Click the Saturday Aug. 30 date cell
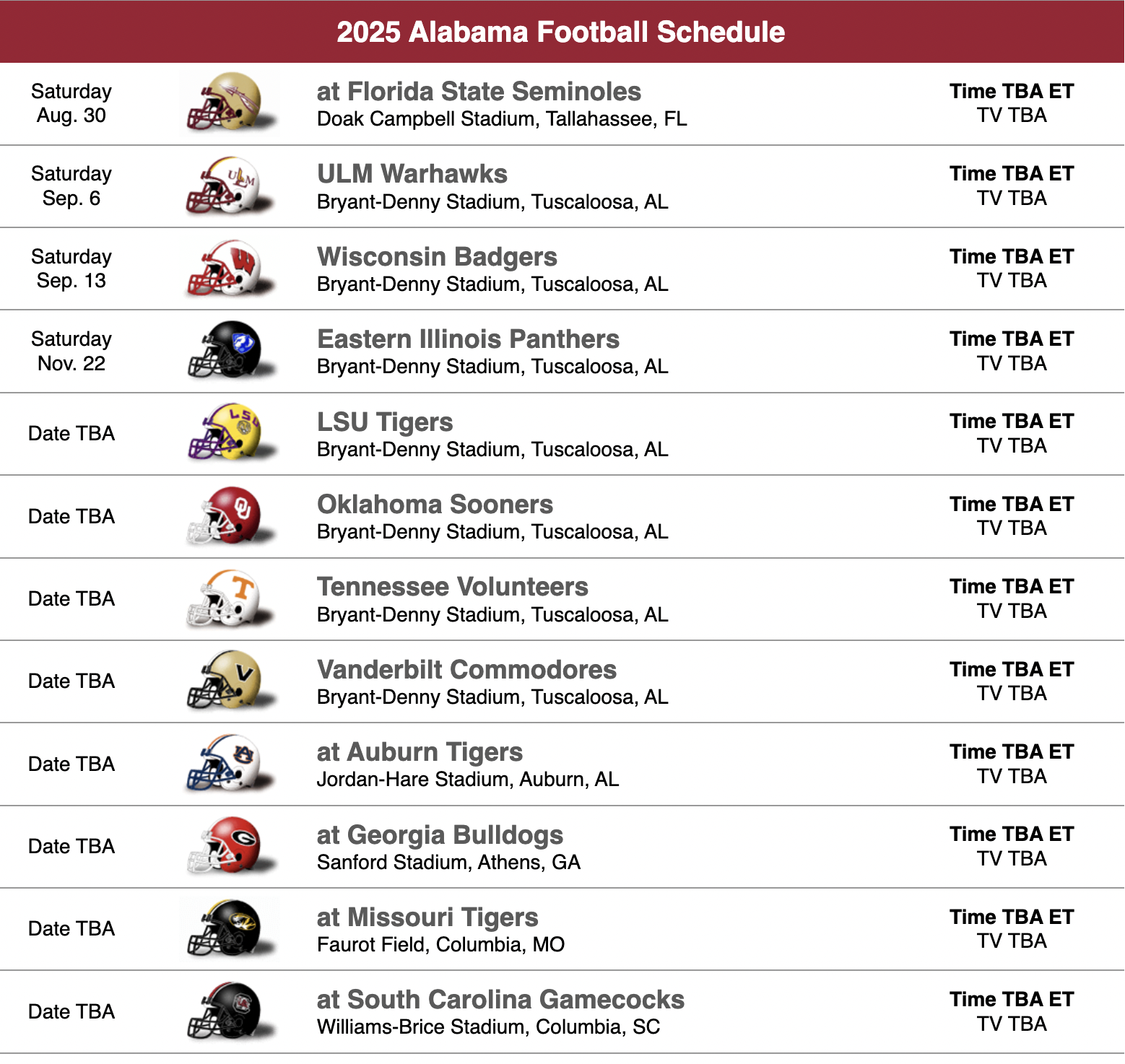This screenshot has height=1064, width=1125. tap(71, 103)
